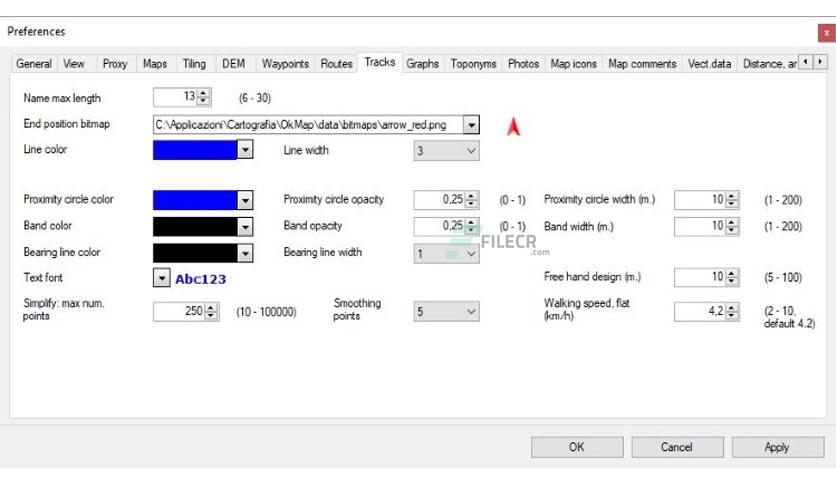Decrease Name max length value
This screenshot has height=484, width=836.
(x=203, y=101)
